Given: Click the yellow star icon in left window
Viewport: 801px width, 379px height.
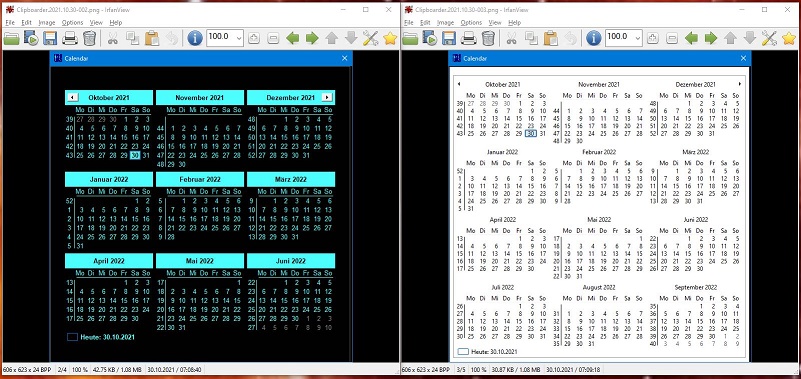Looking at the screenshot, I should click(390, 38).
